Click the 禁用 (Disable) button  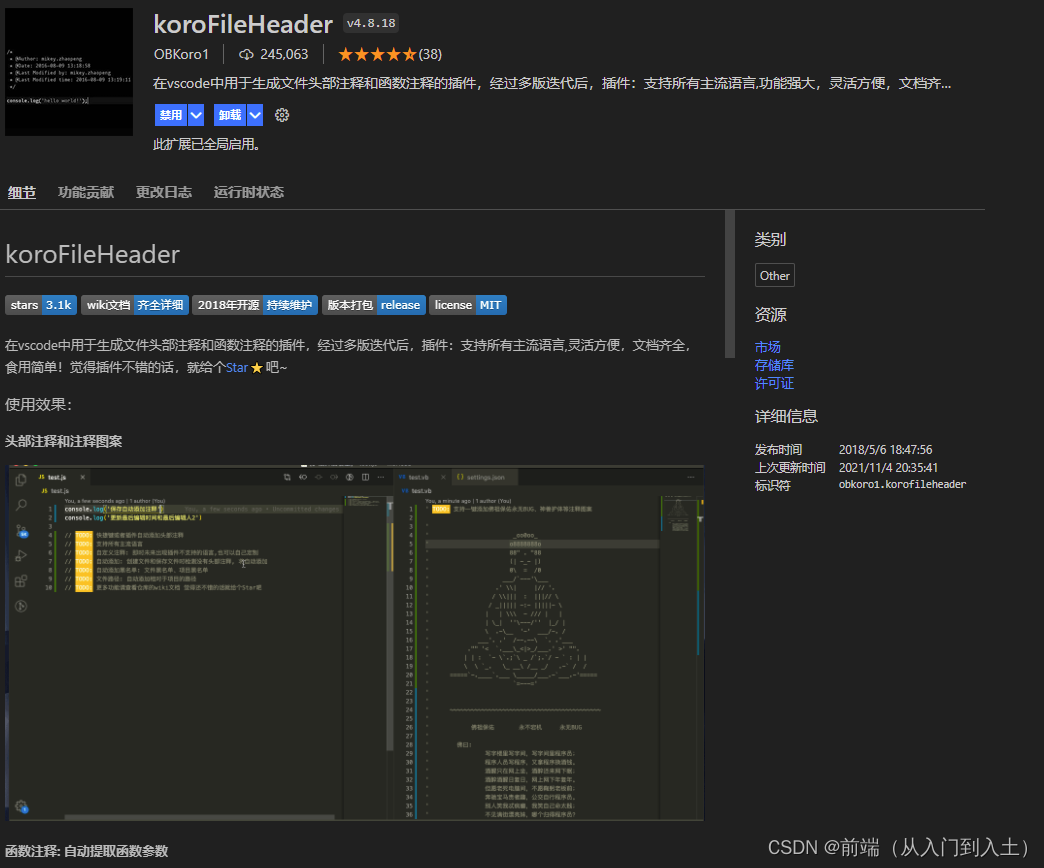[x=170, y=115]
